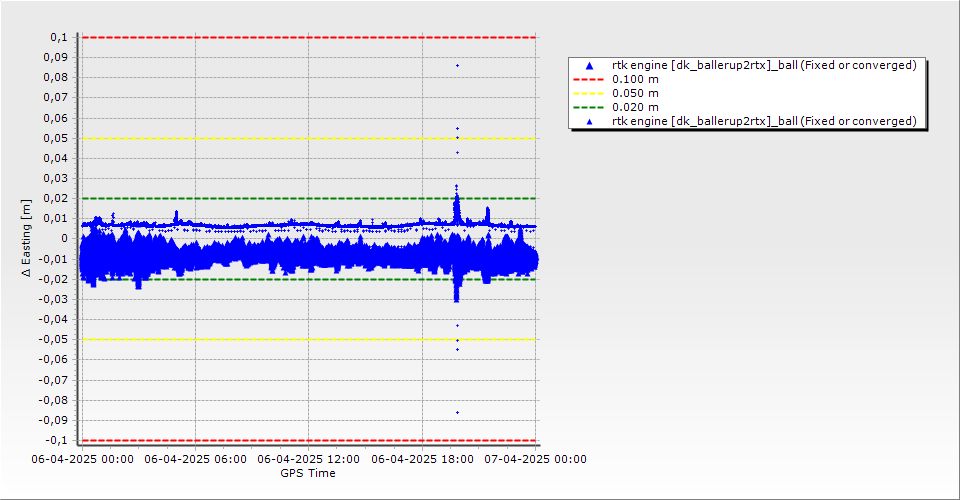Click the yellow dashed 0.050 m legend swatch
The height and width of the screenshot is (500, 960).
588,94
